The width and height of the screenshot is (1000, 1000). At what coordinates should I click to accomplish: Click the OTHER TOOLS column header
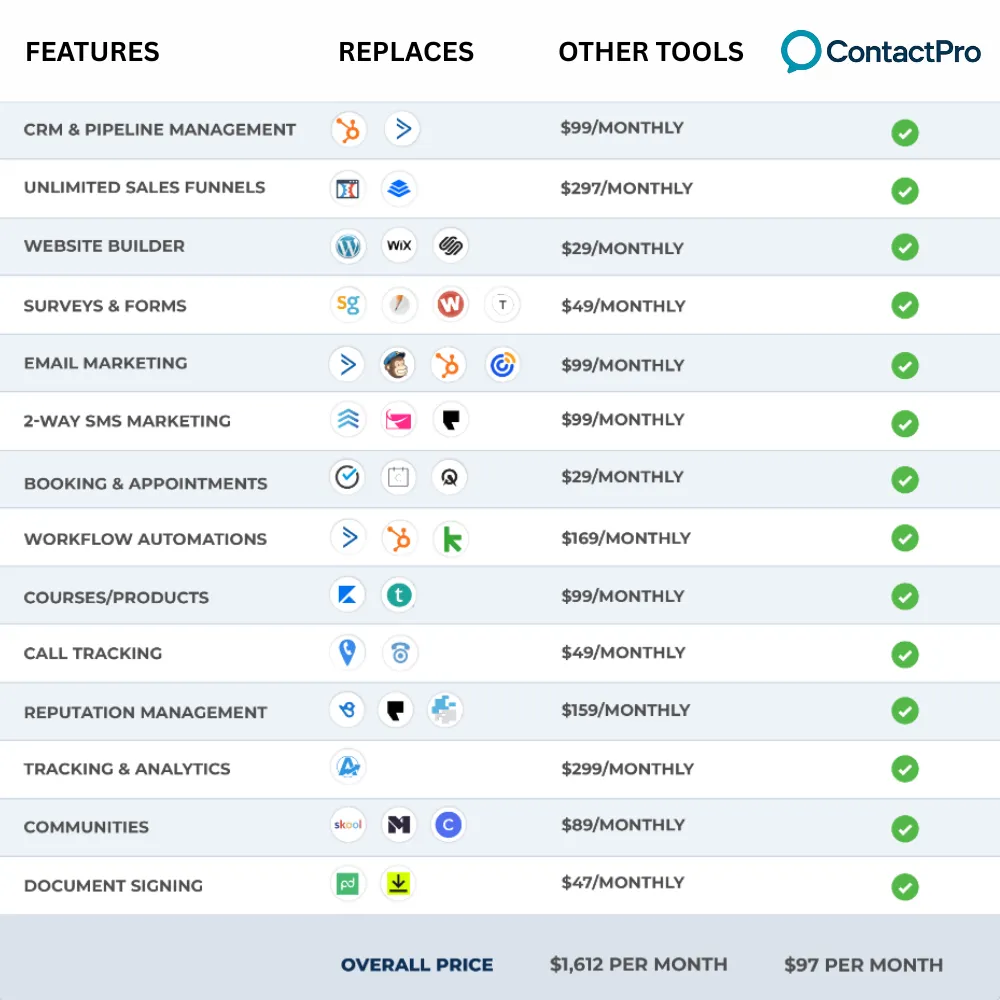point(651,52)
